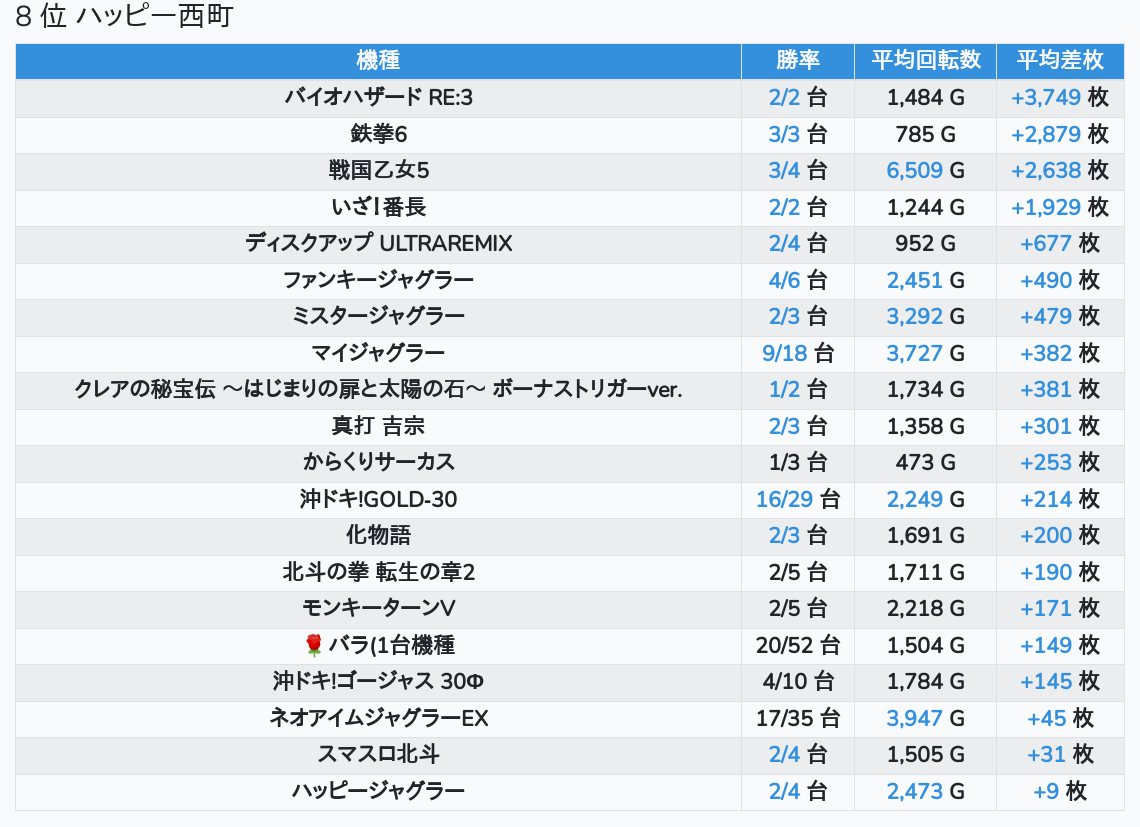Select the からくりサーカス machine name

(x=378, y=463)
